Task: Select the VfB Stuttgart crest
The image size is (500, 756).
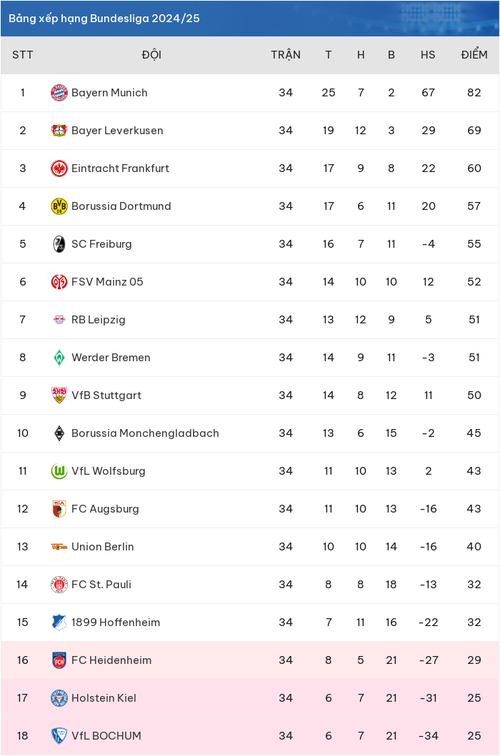Action: point(59,395)
